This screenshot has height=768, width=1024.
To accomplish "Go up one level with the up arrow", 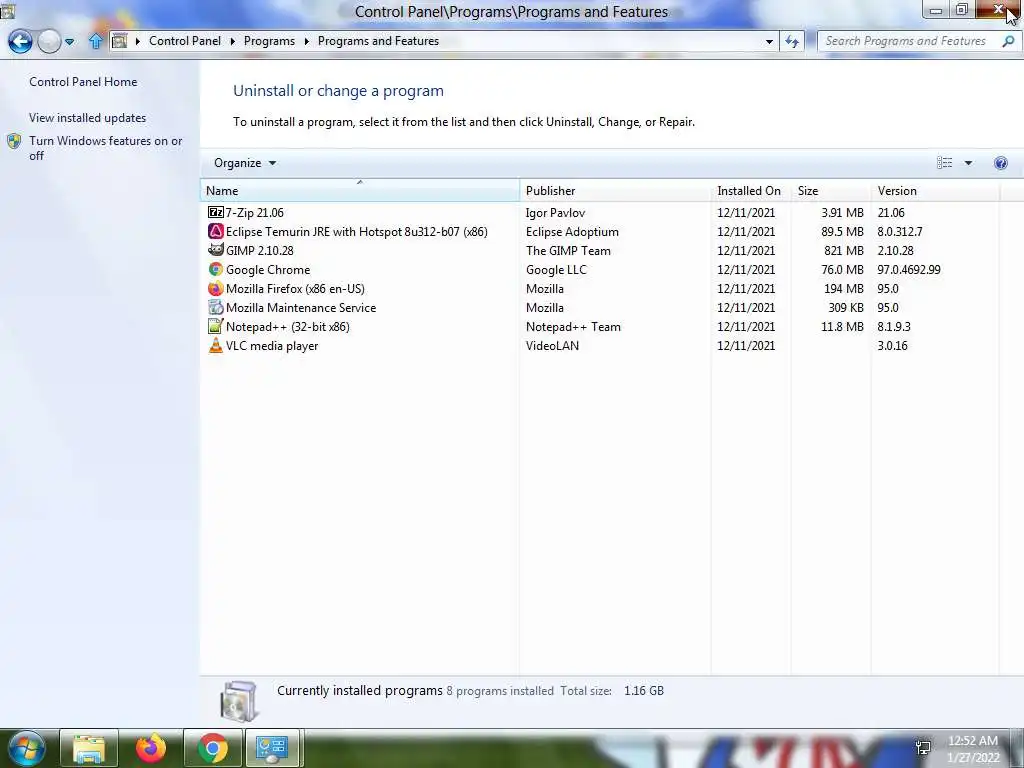I will coord(95,41).
